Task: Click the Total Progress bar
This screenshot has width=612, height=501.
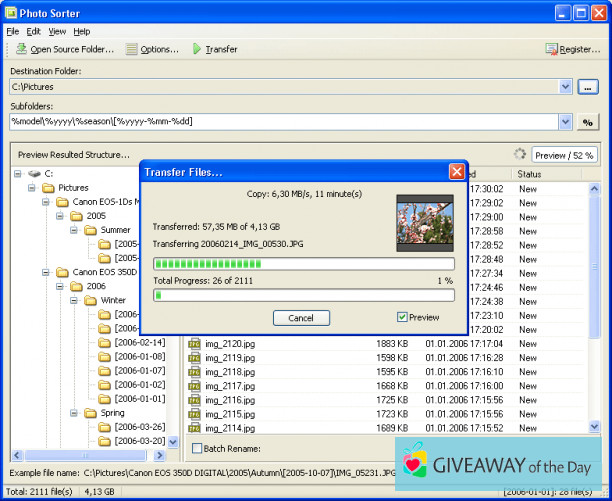Action: coord(303,295)
